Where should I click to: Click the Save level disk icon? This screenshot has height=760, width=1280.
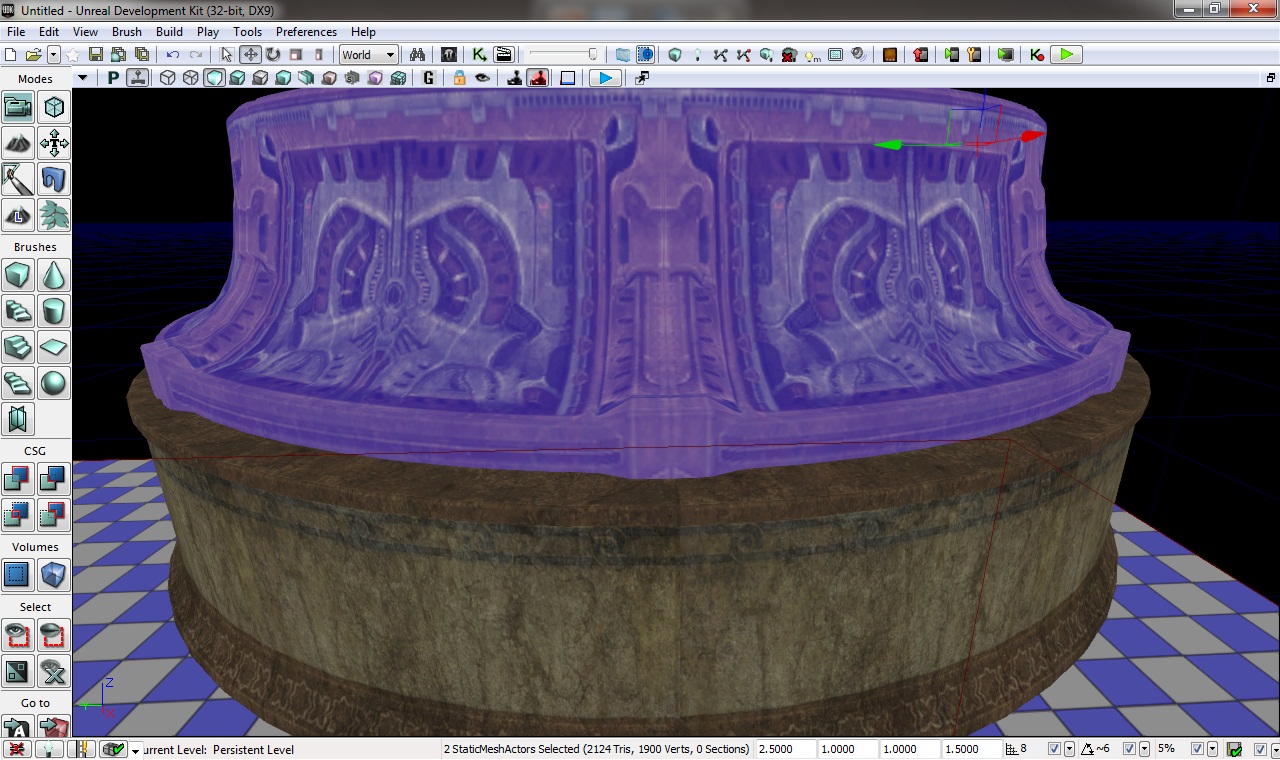96,55
